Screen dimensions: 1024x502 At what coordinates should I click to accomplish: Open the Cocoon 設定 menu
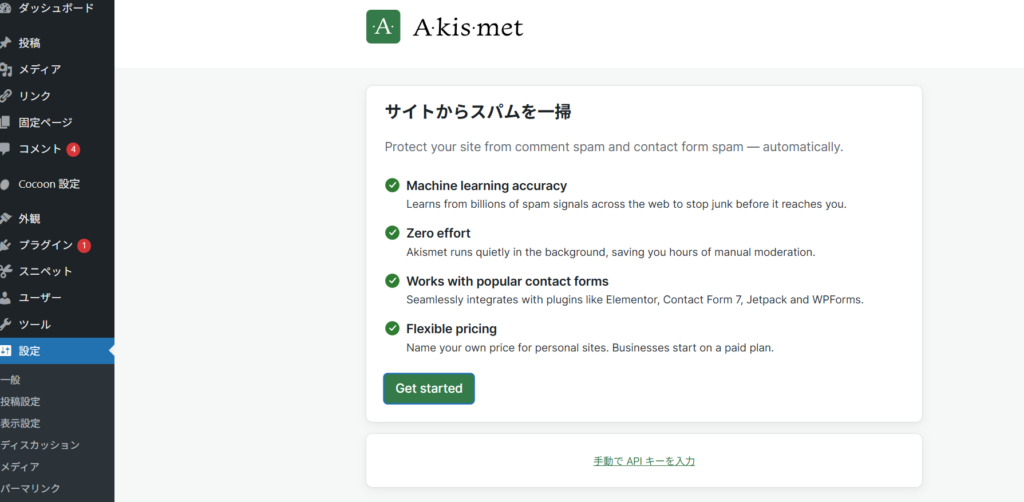coord(48,184)
